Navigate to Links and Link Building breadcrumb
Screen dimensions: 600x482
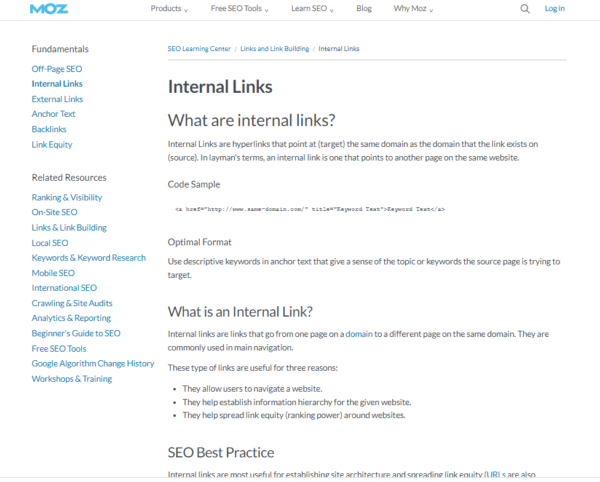[273, 48]
